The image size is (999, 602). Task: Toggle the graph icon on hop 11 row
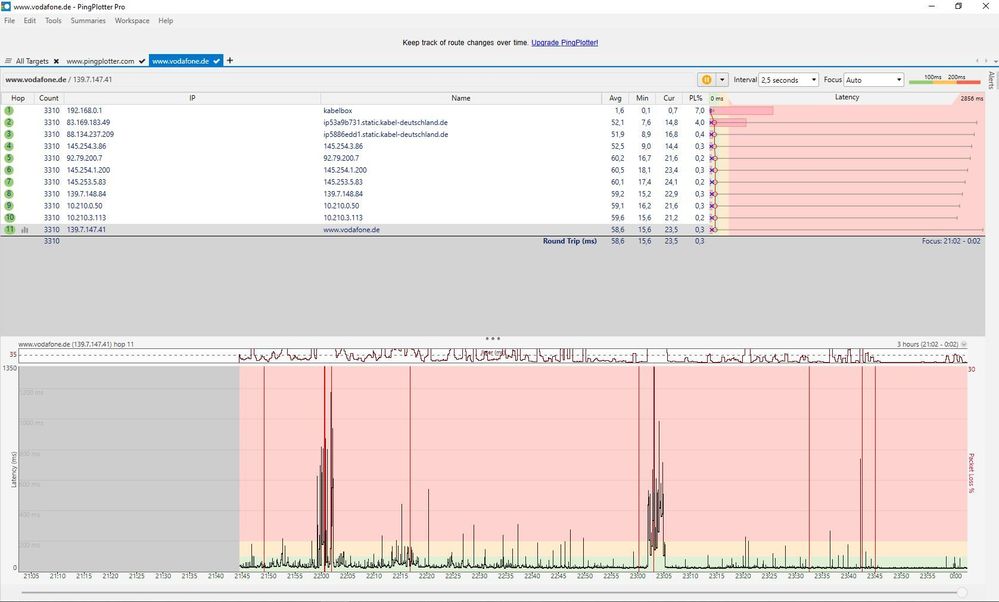coord(24,229)
